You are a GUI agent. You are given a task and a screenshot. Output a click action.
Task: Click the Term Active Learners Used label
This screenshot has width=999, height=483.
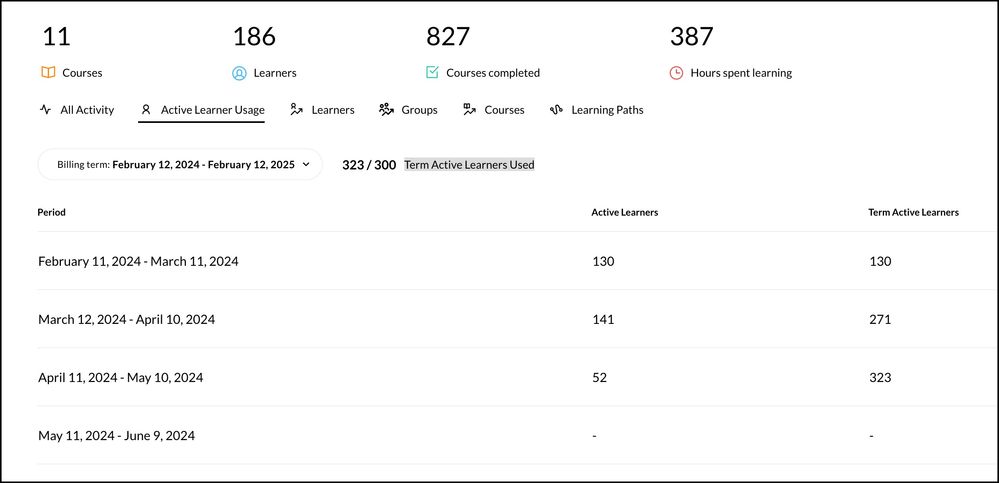click(469, 165)
